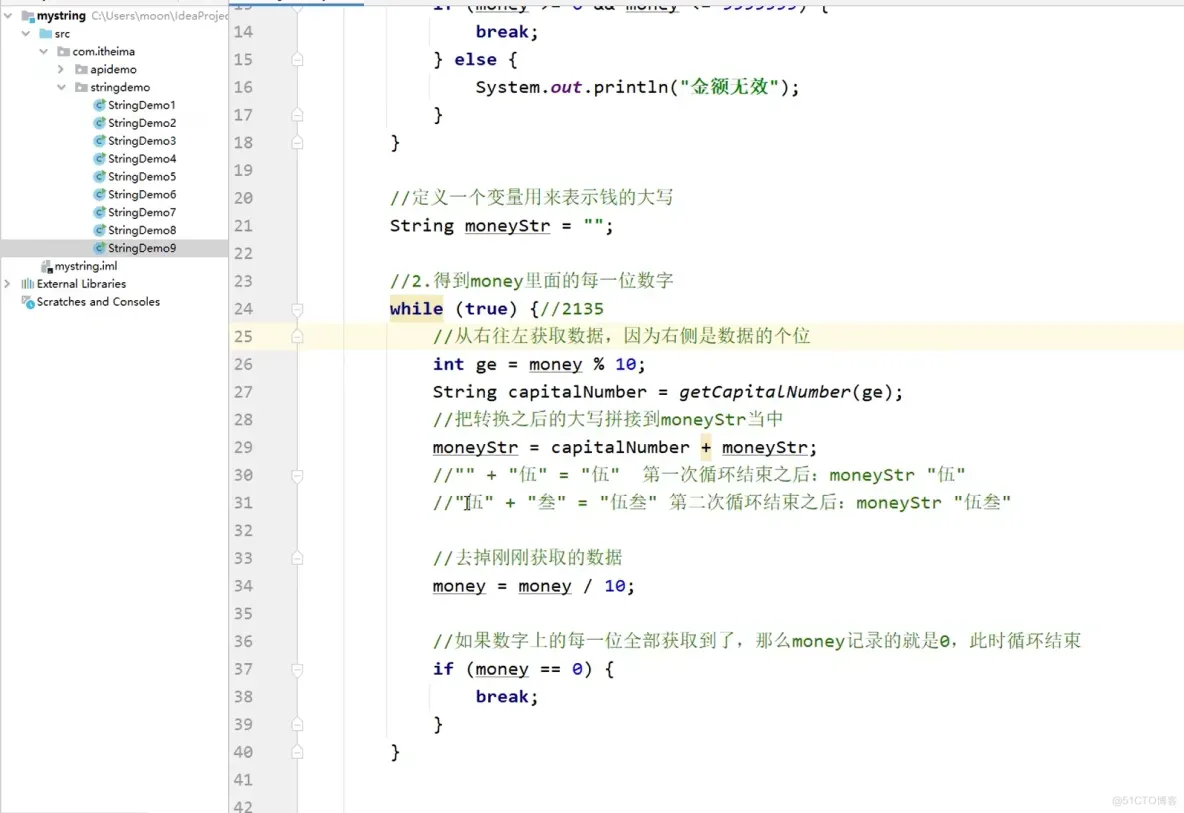Select the src folder label
Viewport: 1184px width, 813px height.
[62, 33]
